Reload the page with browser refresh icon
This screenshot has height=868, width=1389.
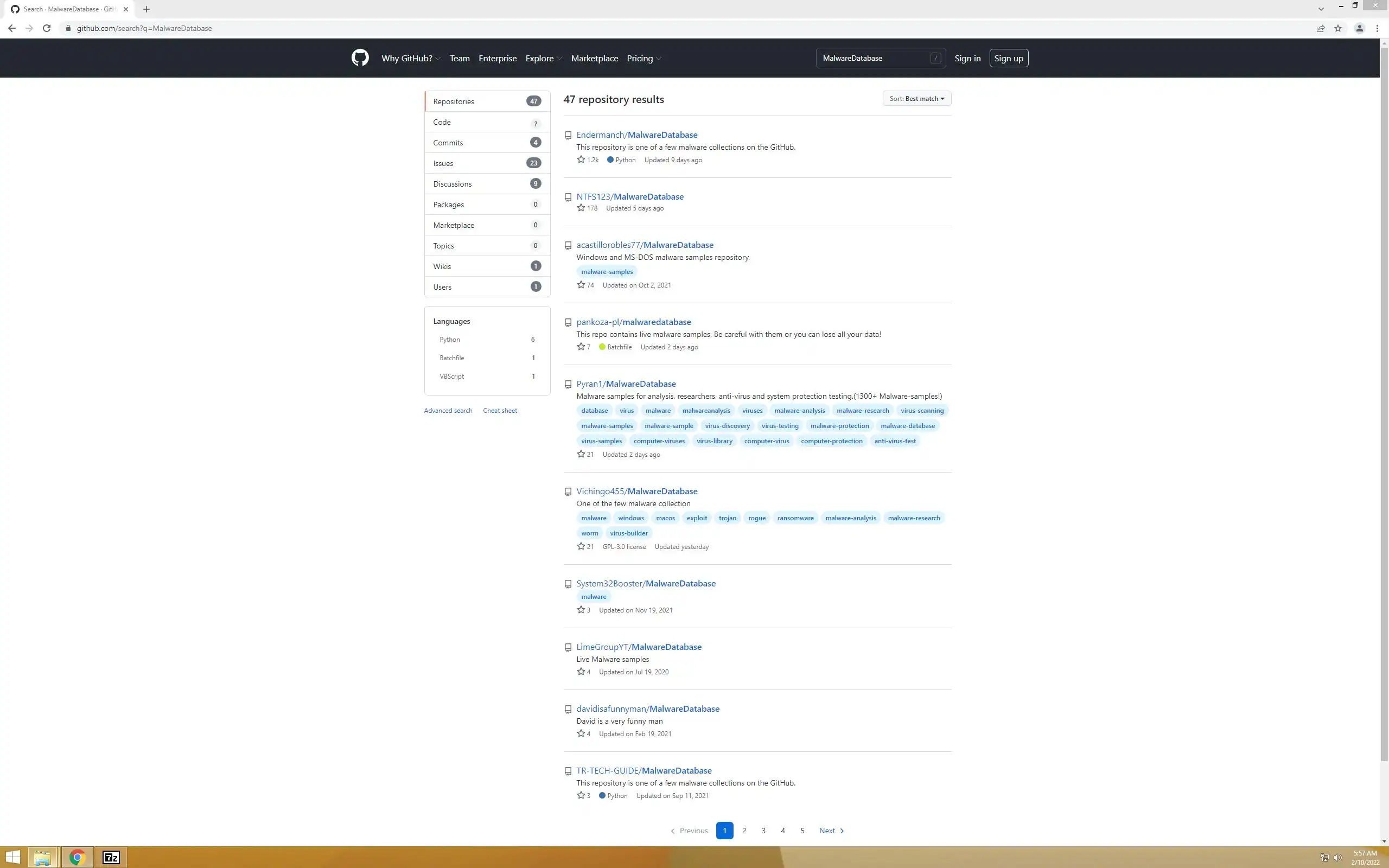coord(47,28)
